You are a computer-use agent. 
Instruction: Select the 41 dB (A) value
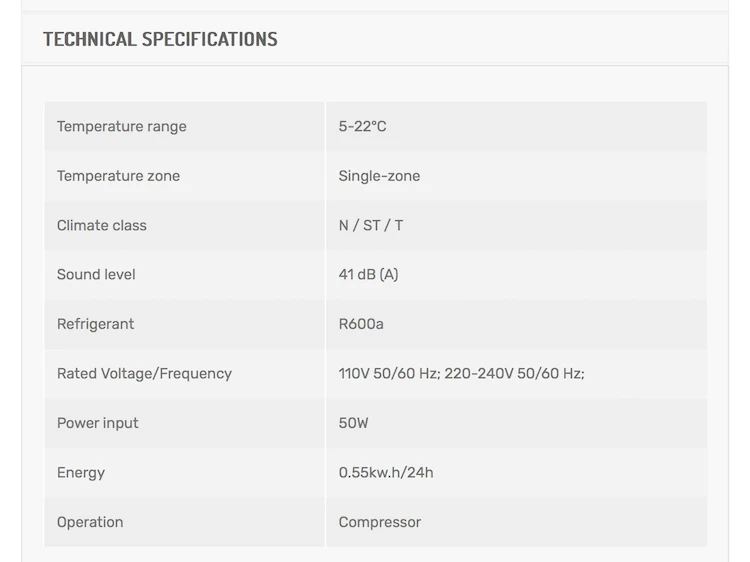(368, 275)
